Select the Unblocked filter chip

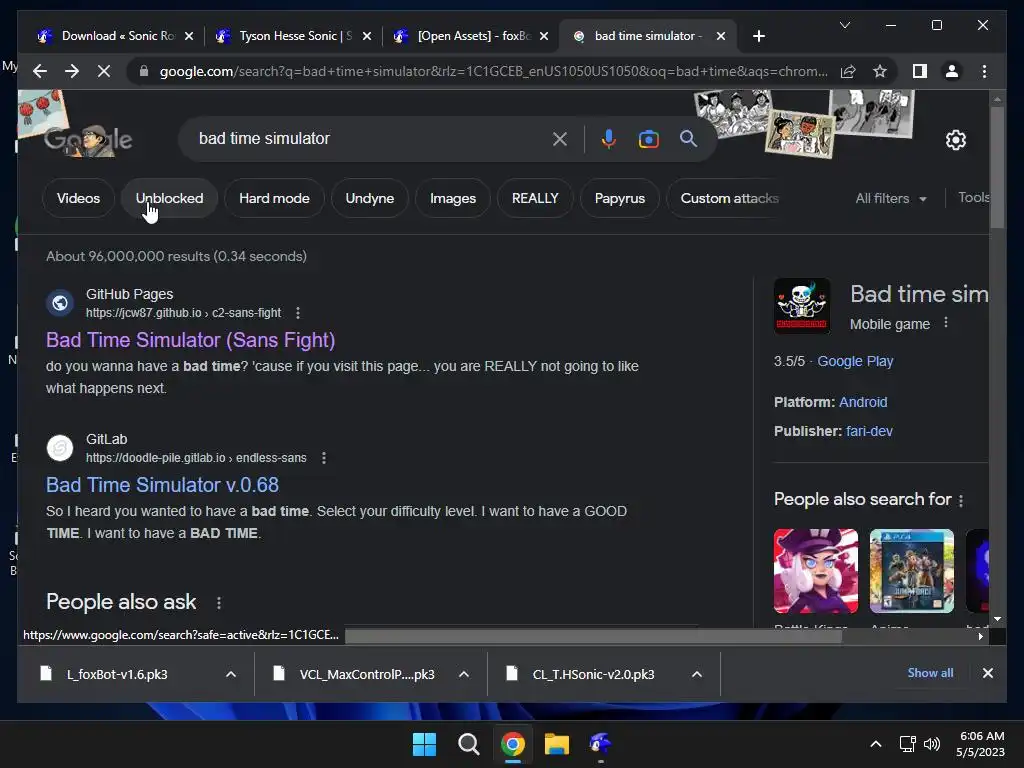pos(170,199)
